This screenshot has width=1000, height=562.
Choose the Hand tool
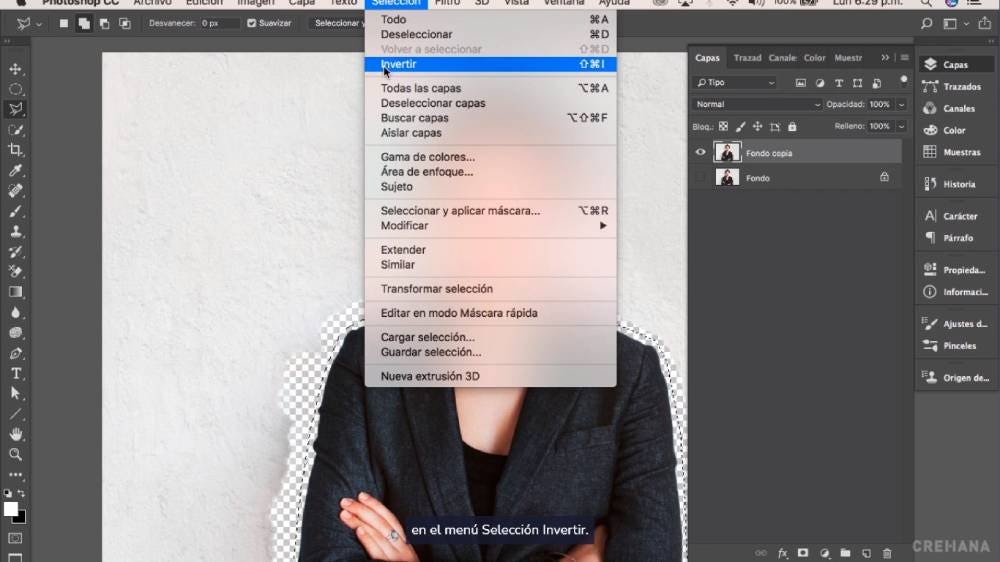click(x=16, y=434)
